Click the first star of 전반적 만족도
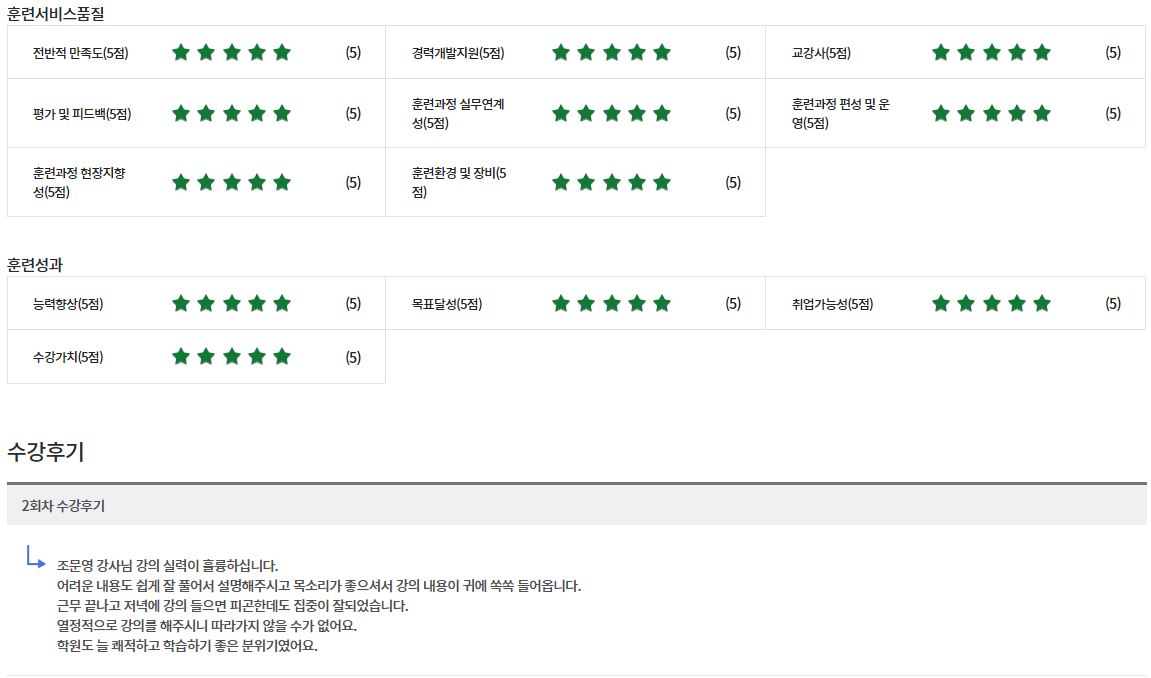 pyautogui.click(x=181, y=53)
